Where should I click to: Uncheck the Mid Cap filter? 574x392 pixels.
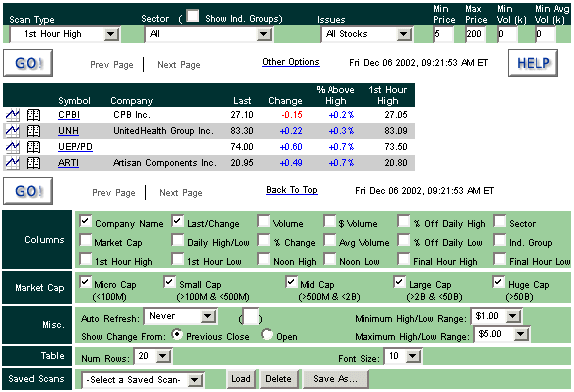291,282
